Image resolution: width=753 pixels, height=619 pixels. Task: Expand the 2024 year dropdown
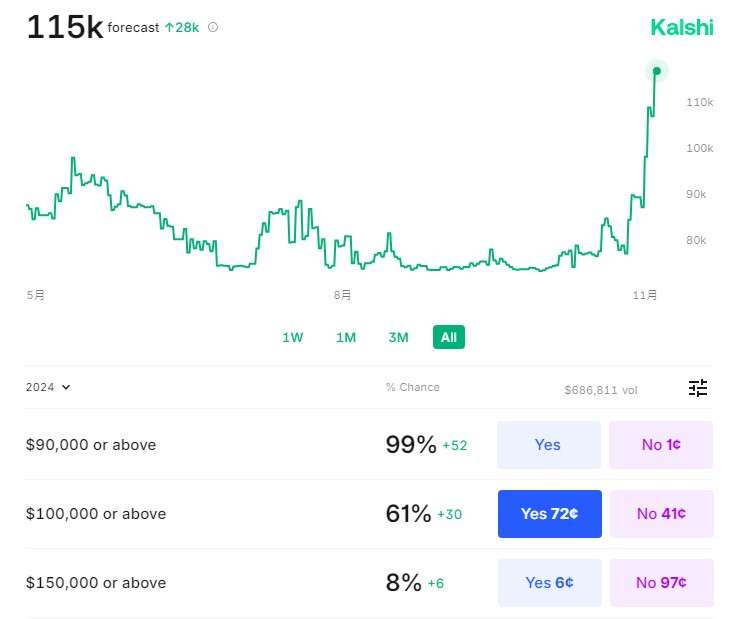pos(48,387)
